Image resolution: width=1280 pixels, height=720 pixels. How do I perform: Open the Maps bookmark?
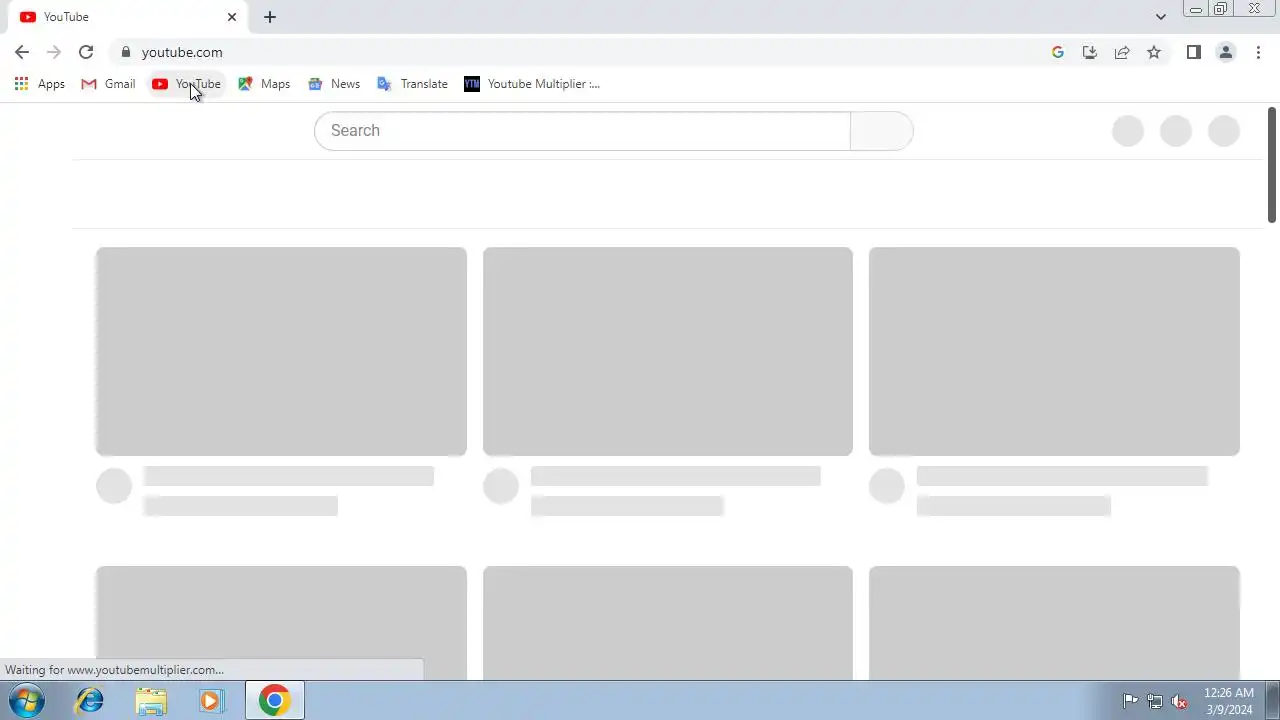coord(264,84)
